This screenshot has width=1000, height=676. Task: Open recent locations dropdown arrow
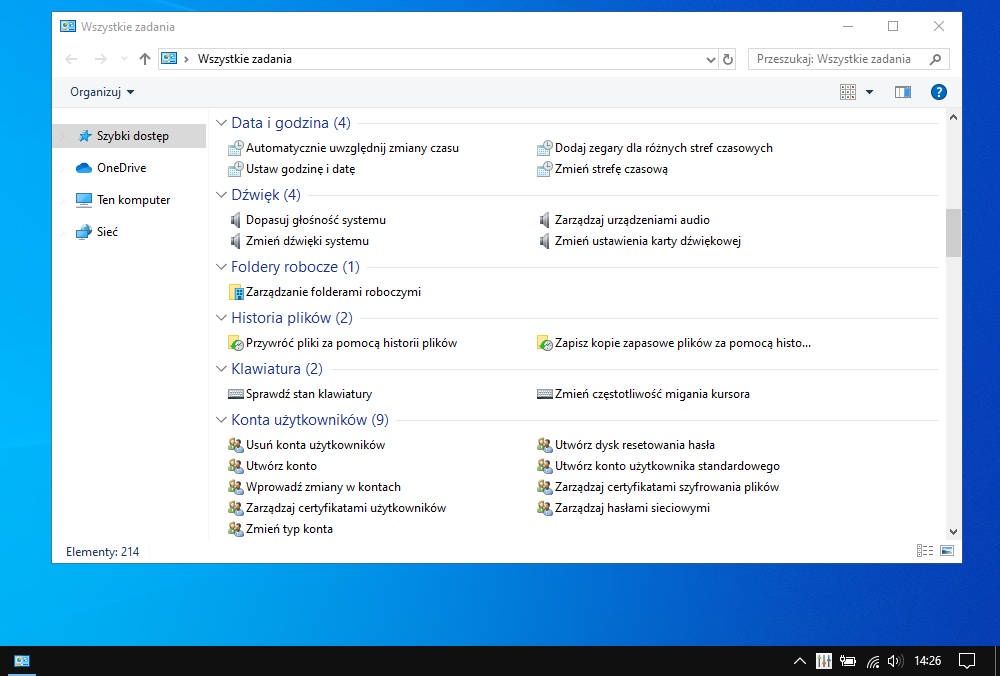pos(124,59)
